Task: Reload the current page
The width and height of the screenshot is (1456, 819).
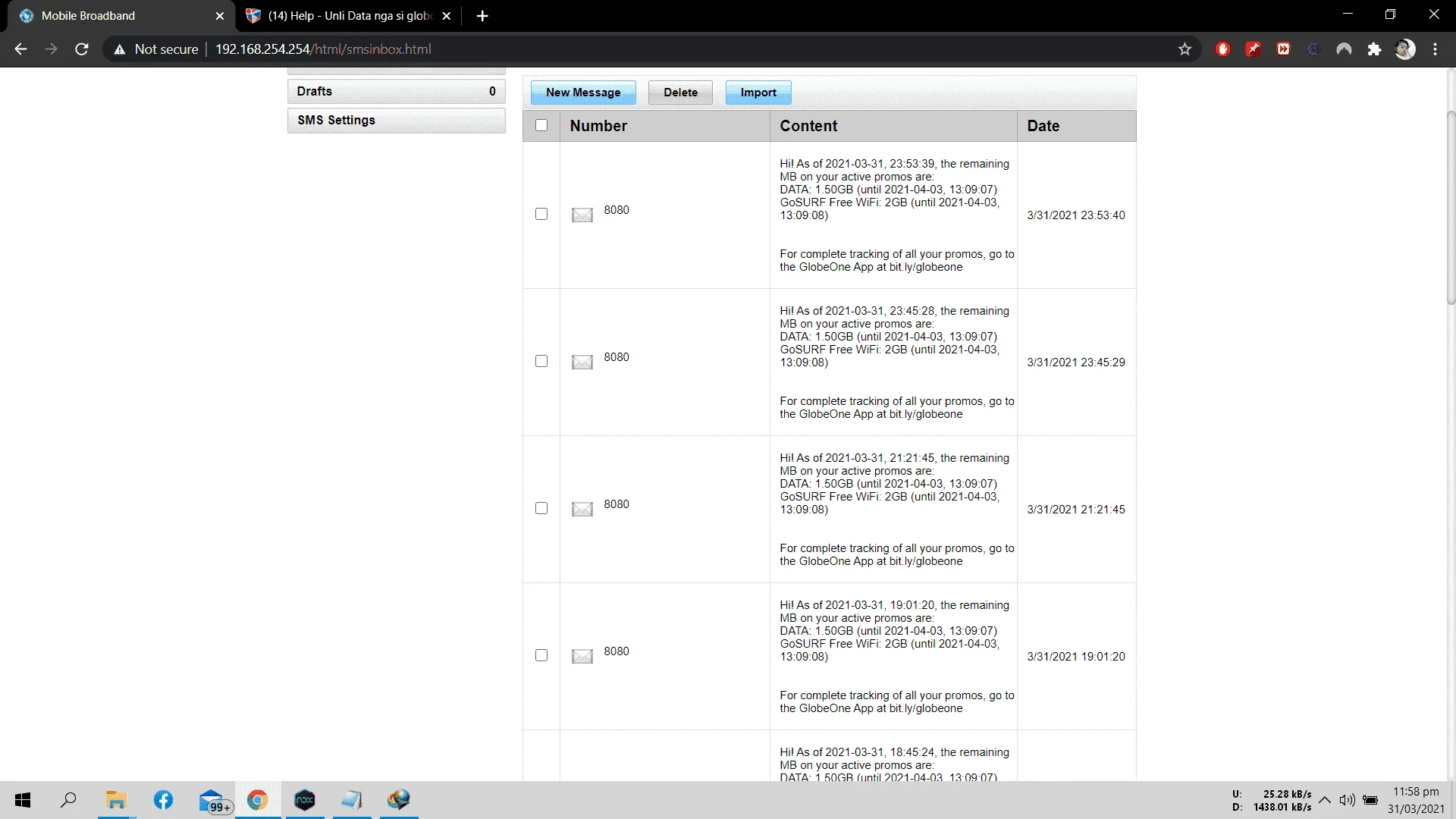Action: [x=82, y=49]
